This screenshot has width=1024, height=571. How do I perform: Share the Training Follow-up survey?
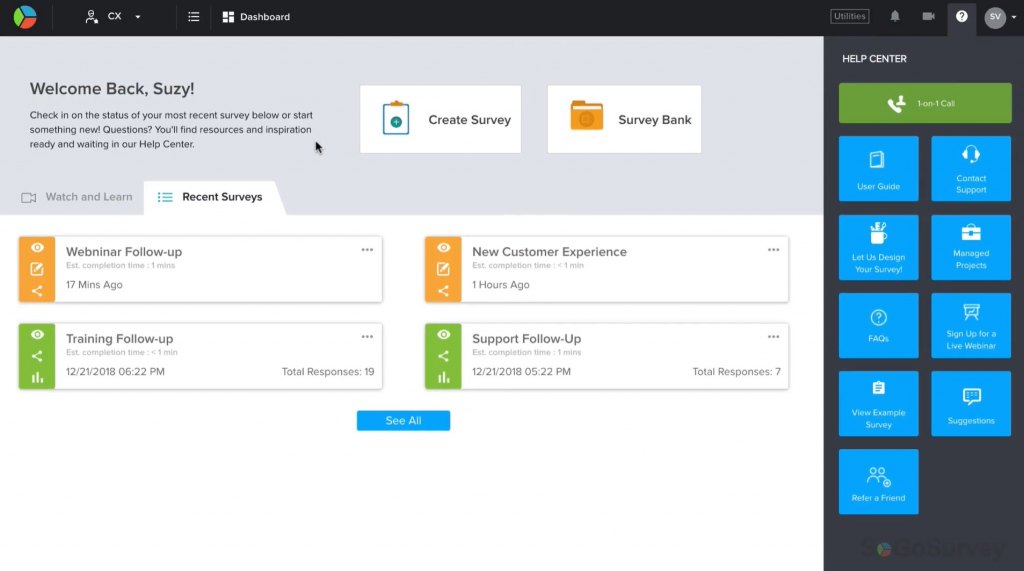[x=37, y=356]
